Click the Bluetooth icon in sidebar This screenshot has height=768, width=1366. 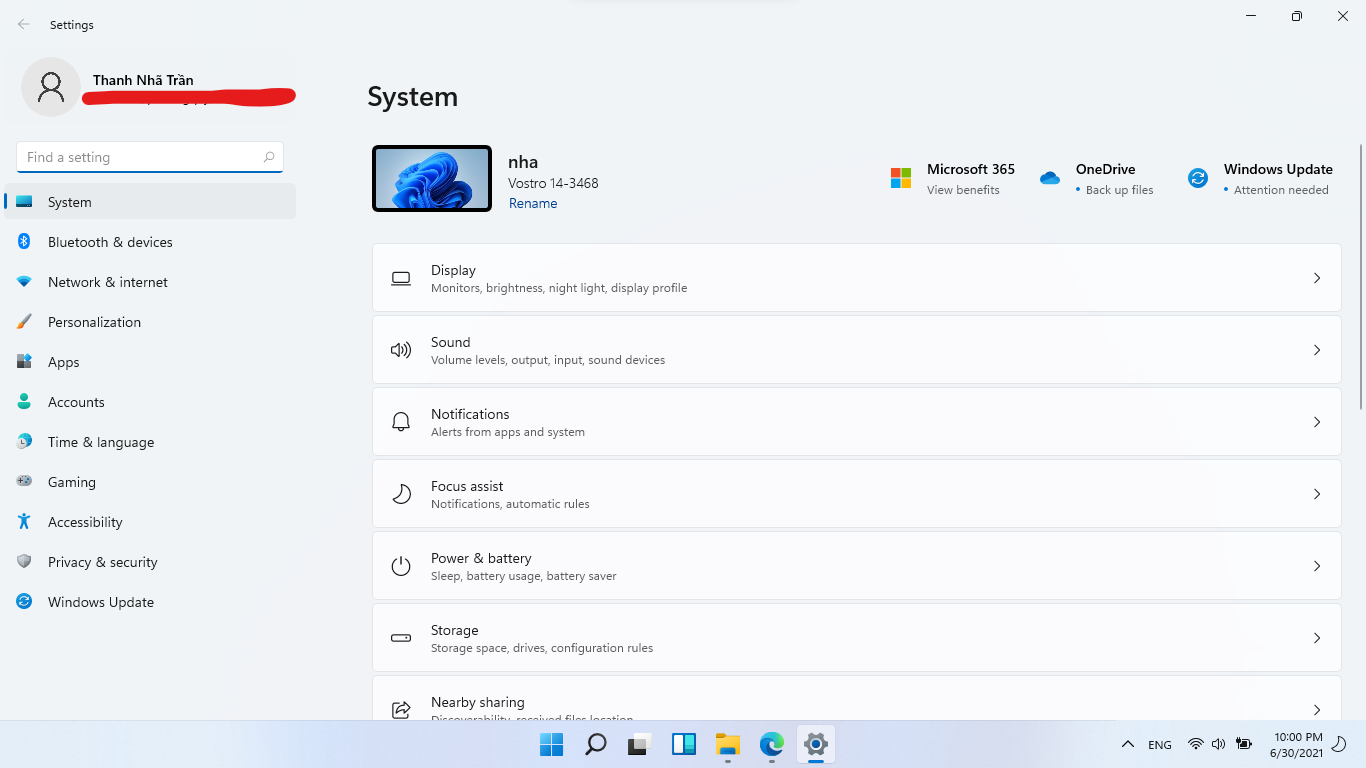24,242
